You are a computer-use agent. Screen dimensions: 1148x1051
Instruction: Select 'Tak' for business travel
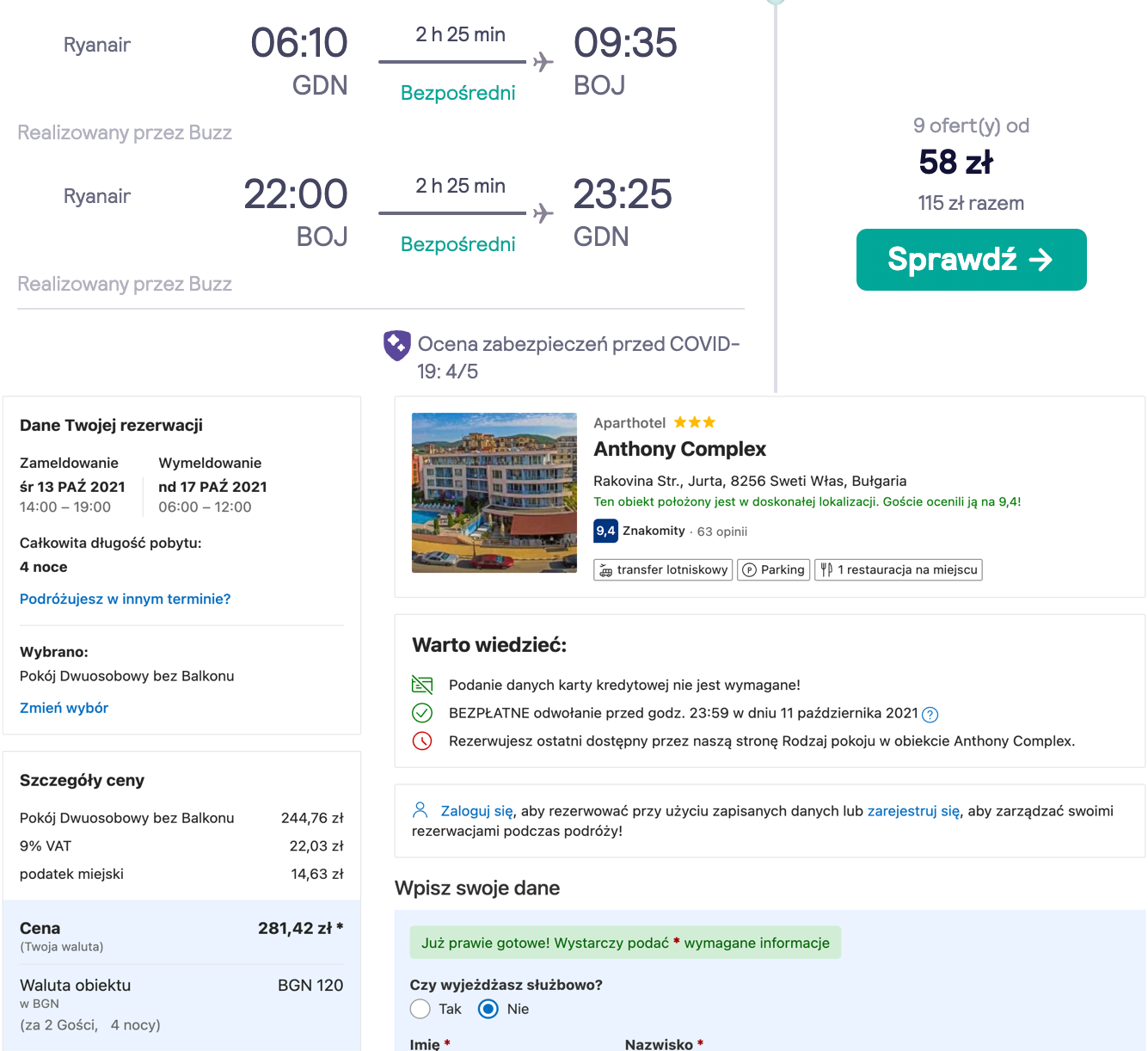421,1009
